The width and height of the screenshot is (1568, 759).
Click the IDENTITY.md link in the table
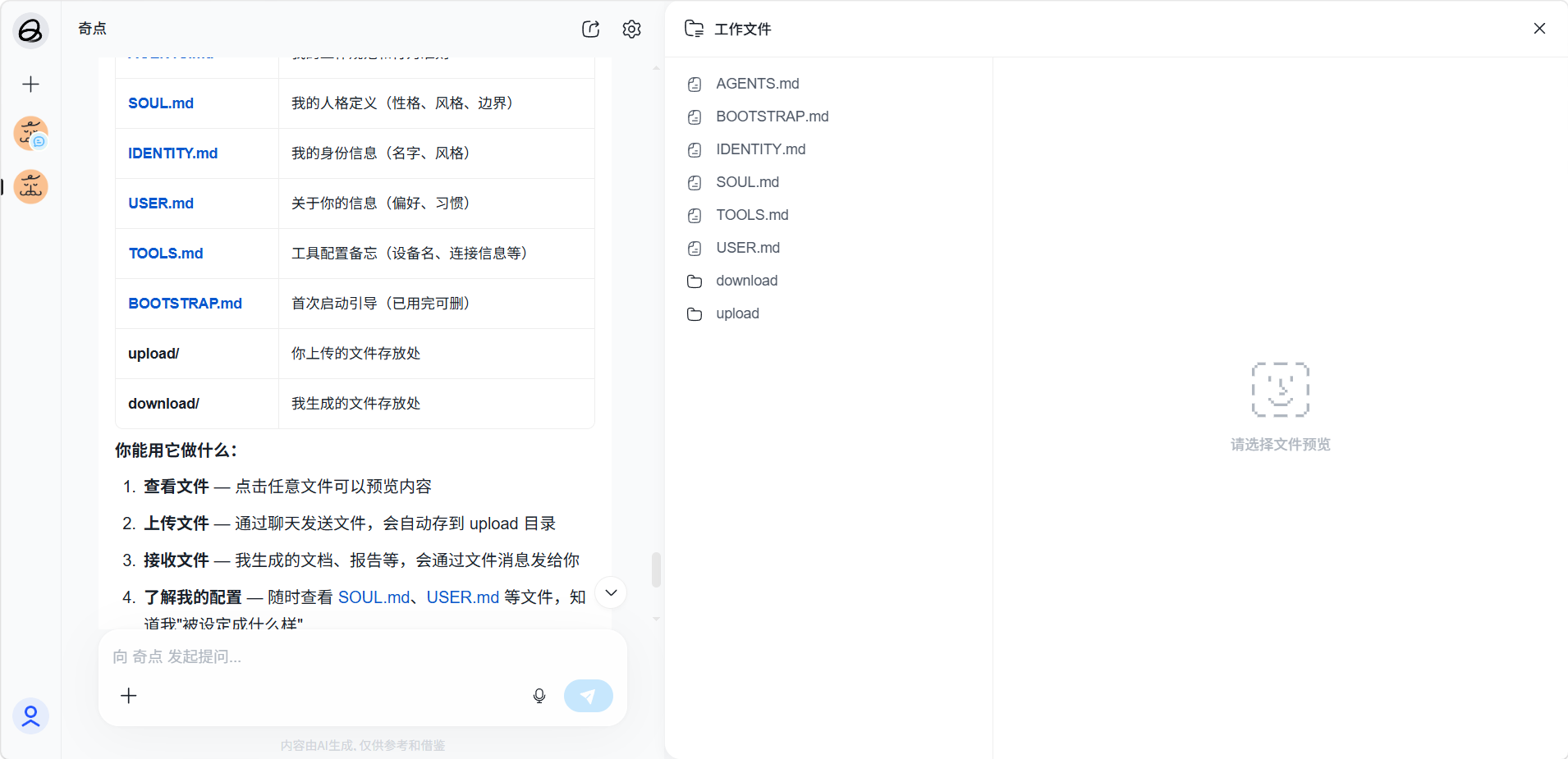point(173,153)
